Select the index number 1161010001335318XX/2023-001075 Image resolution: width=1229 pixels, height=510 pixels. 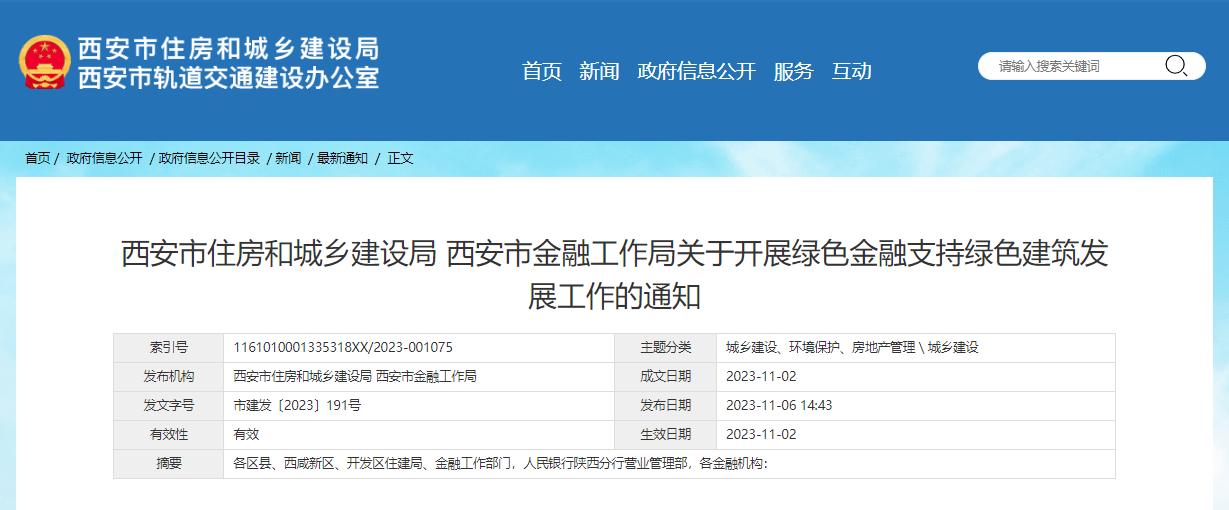pyautogui.click(x=343, y=347)
